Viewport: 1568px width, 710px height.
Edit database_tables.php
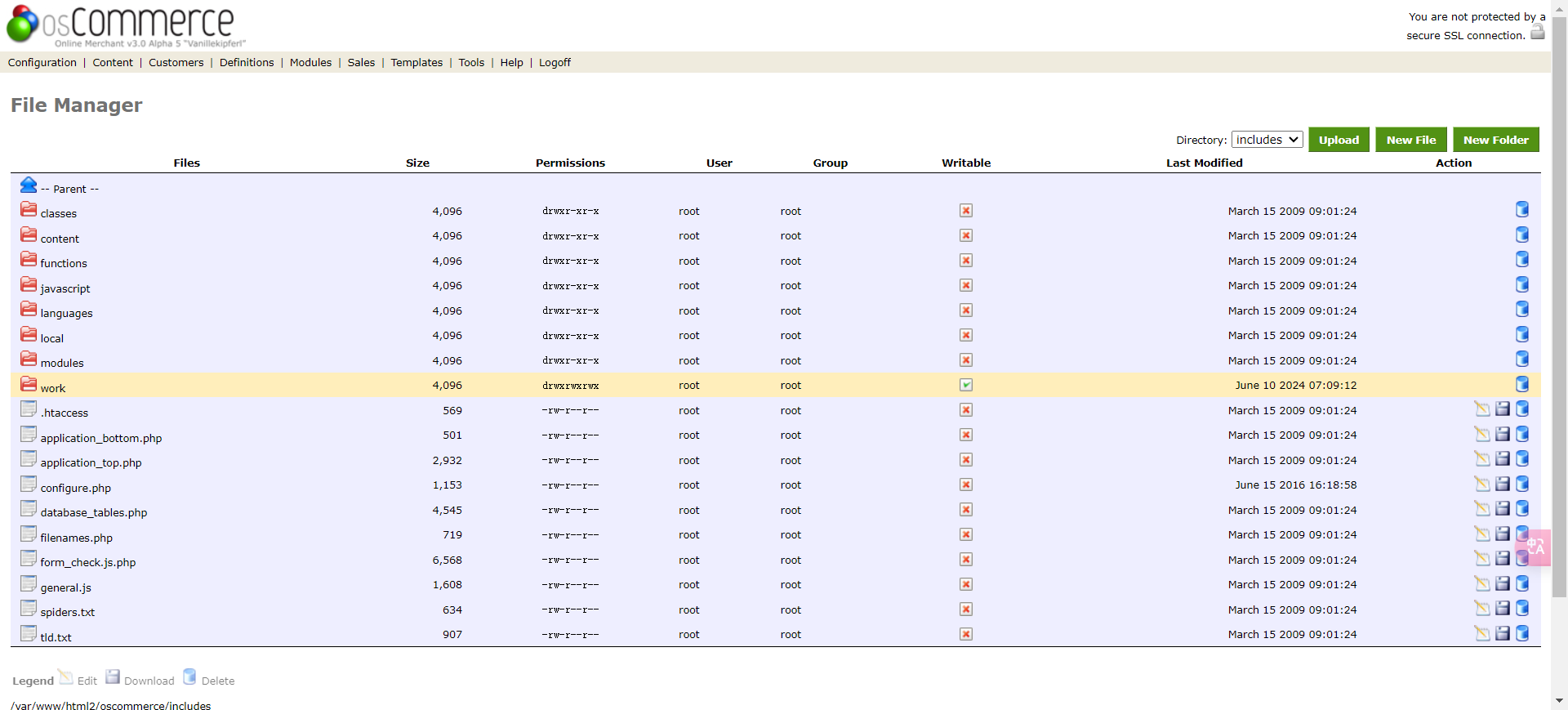(1482, 509)
